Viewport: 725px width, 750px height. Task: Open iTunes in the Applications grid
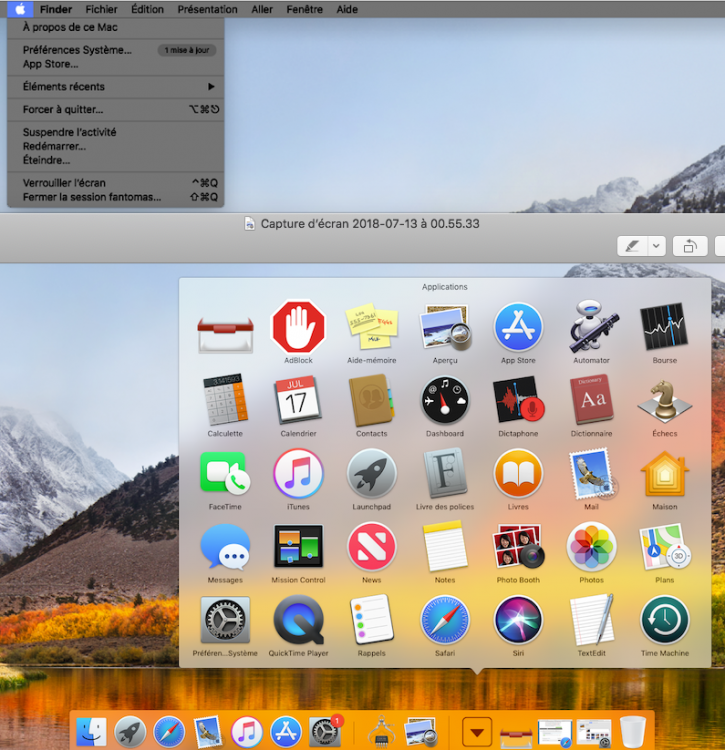click(x=298, y=474)
